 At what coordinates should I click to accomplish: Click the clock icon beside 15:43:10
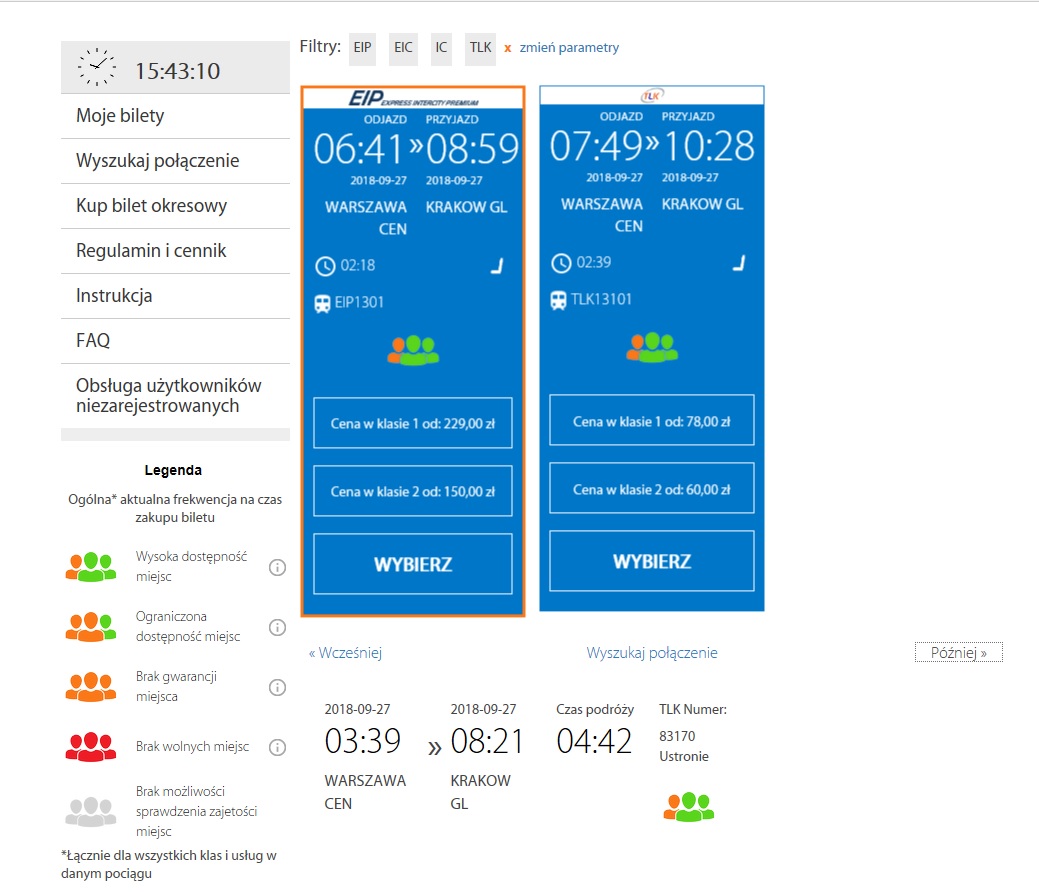(97, 67)
